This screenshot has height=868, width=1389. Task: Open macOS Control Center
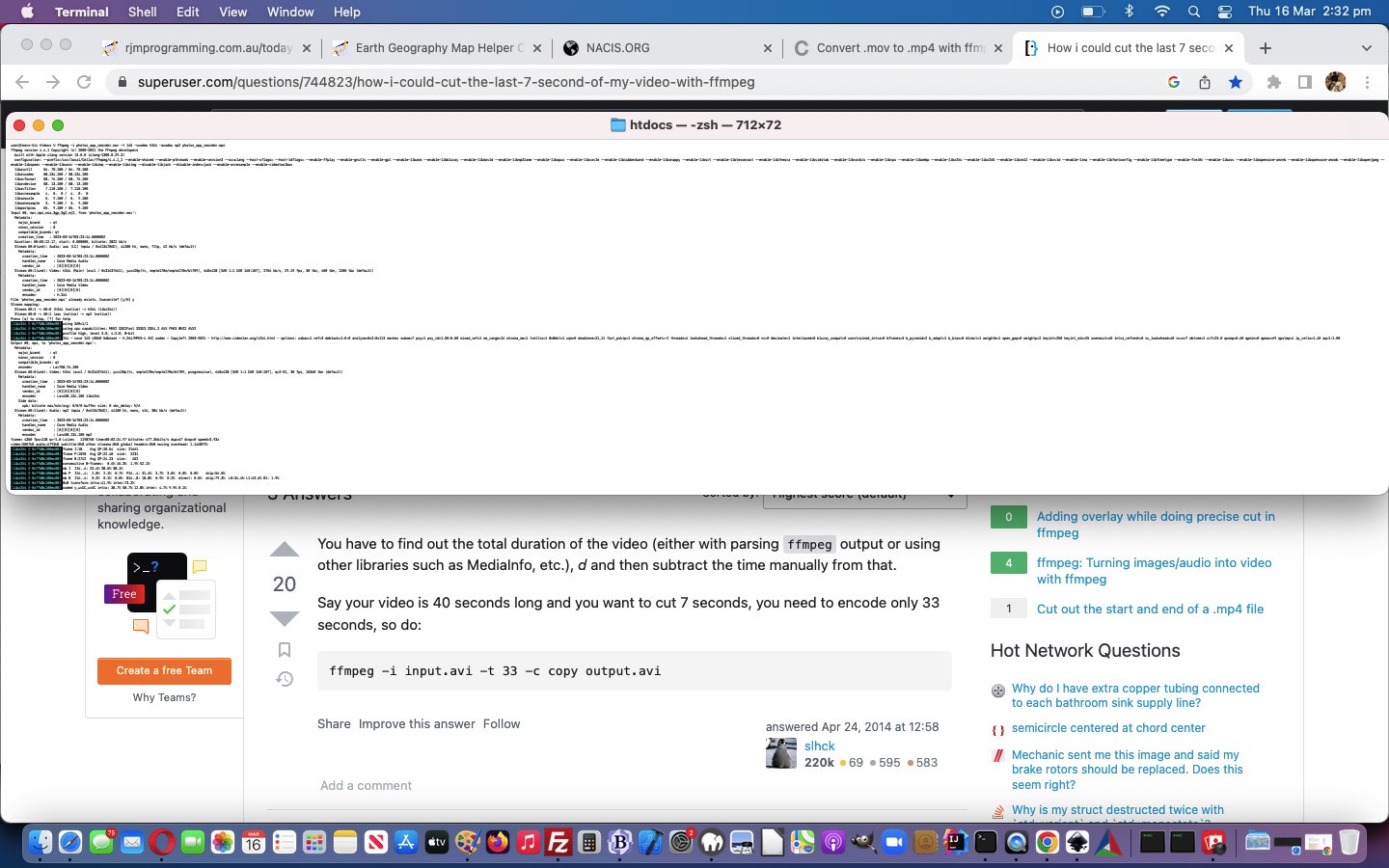(x=1225, y=12)
